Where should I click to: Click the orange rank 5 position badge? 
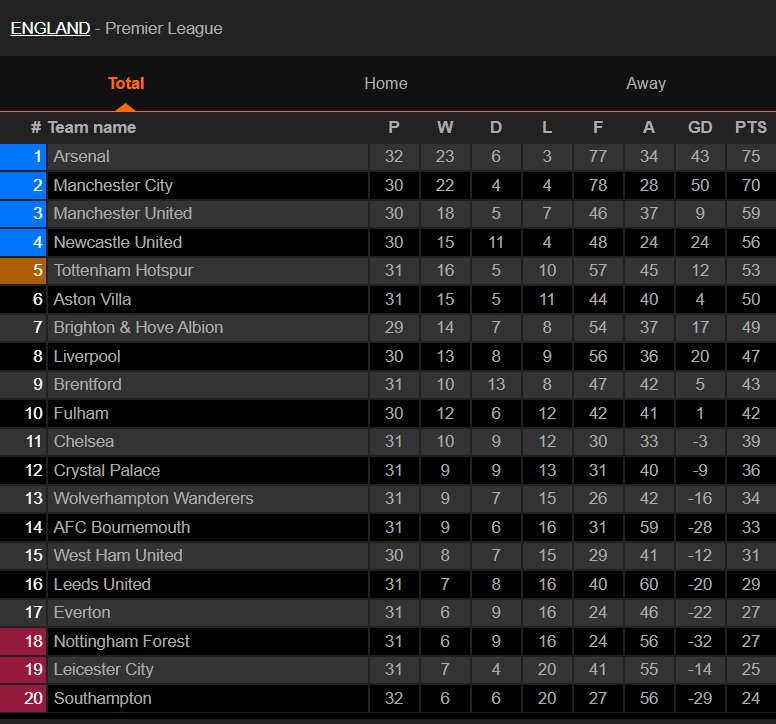[23, 270]
